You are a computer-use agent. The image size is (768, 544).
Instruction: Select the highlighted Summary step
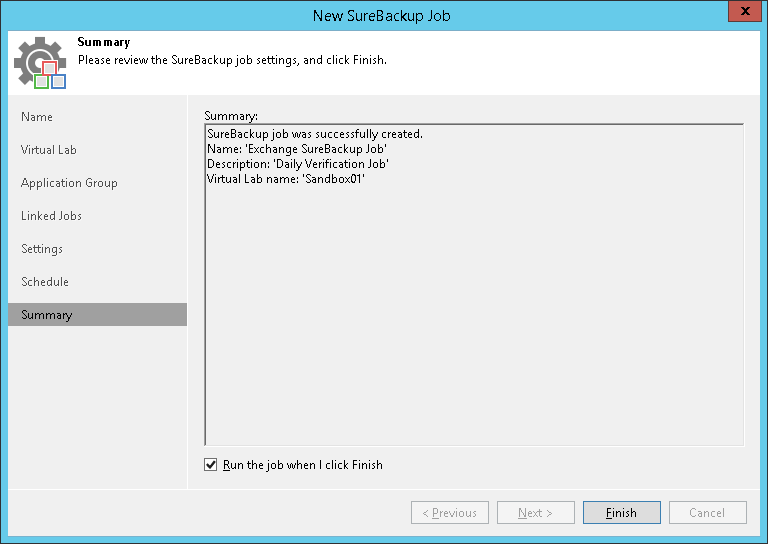(x=97, y=314)
